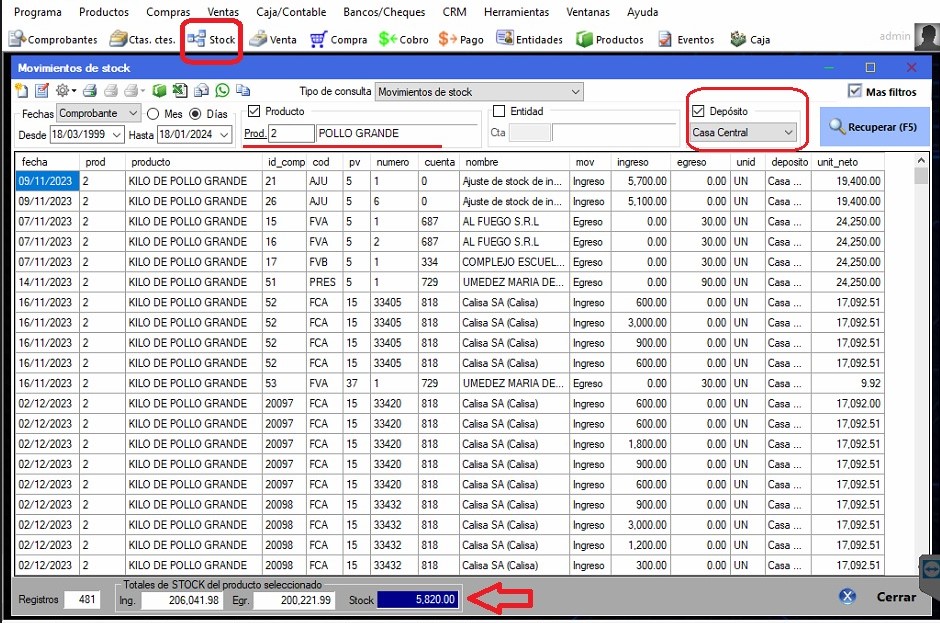Start a new Venta from toolbar
The image size is (940, 623).
273,40
